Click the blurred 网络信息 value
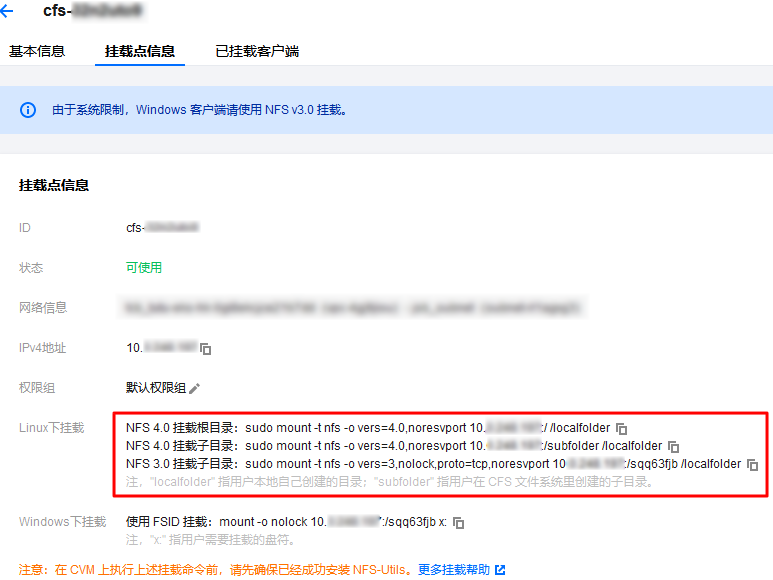 (350, 308)
